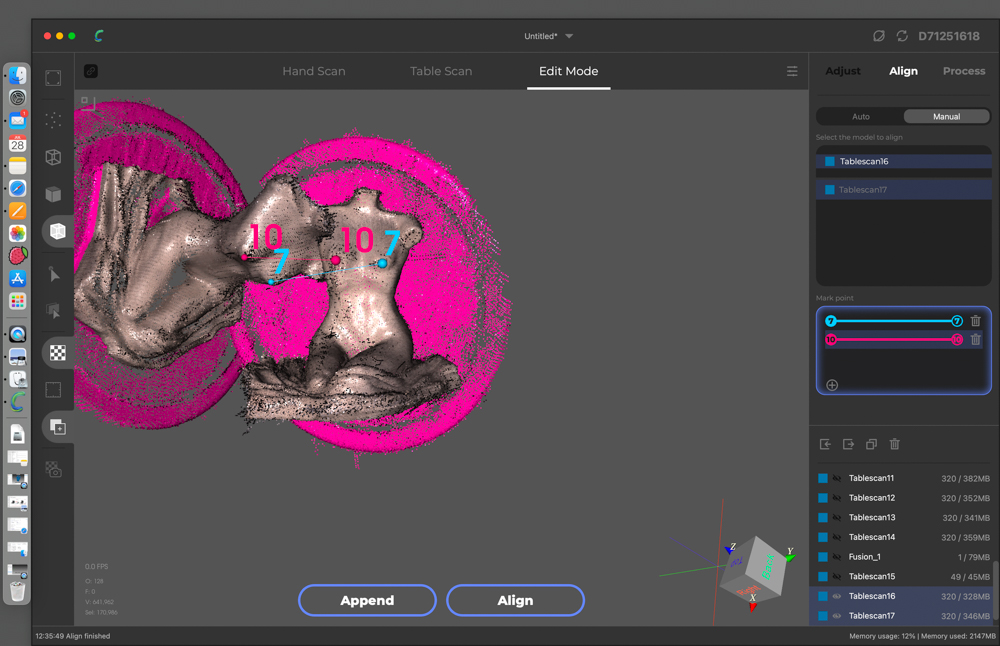Toggle visibility of Fusion_1

(837, 557)
